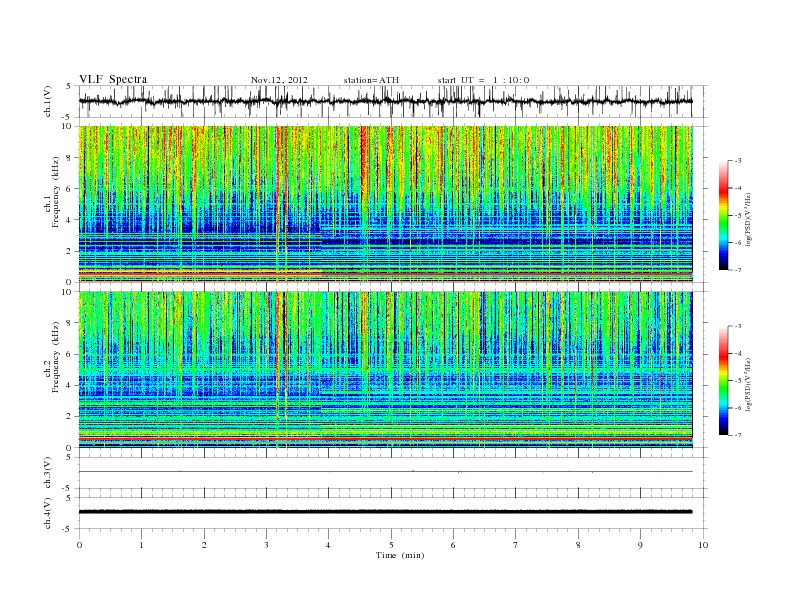Click the "5" tick on the time axis
The image size is (792, 612).
click(x=391, y=545)
